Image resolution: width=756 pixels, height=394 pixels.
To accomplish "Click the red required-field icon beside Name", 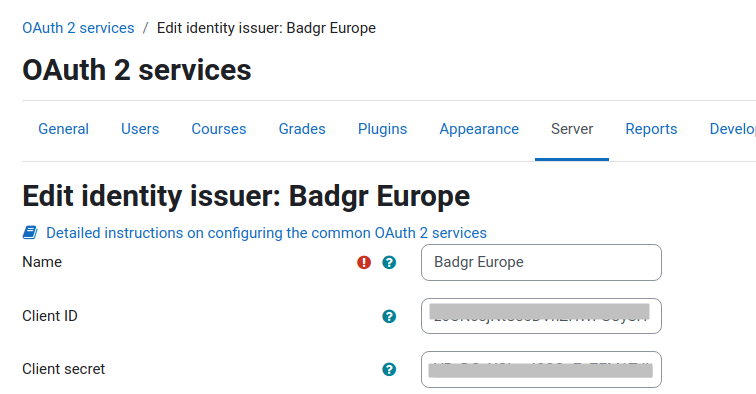I will tap(364, 262).
